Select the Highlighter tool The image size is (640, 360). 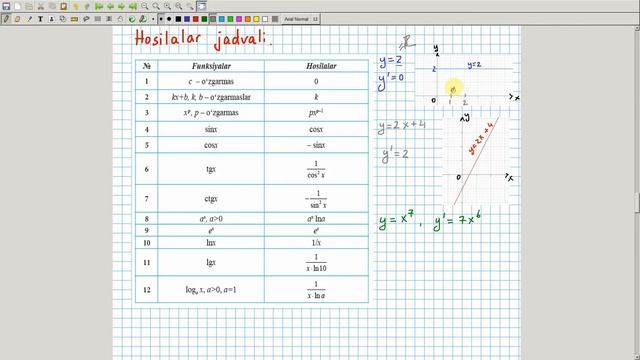pos(29,19)
